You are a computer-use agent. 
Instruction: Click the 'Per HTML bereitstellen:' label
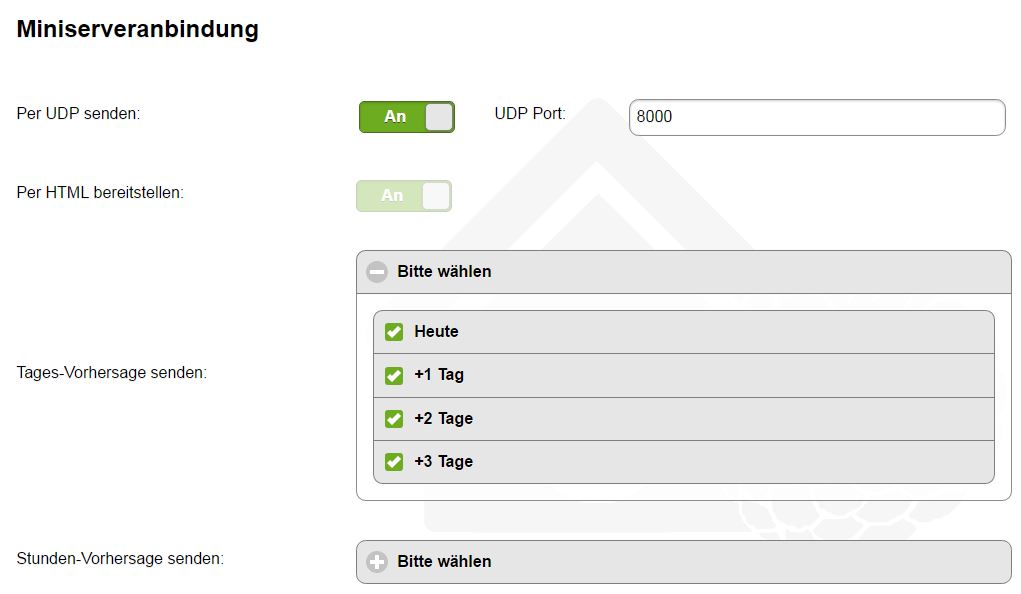(x=100, y=193)
